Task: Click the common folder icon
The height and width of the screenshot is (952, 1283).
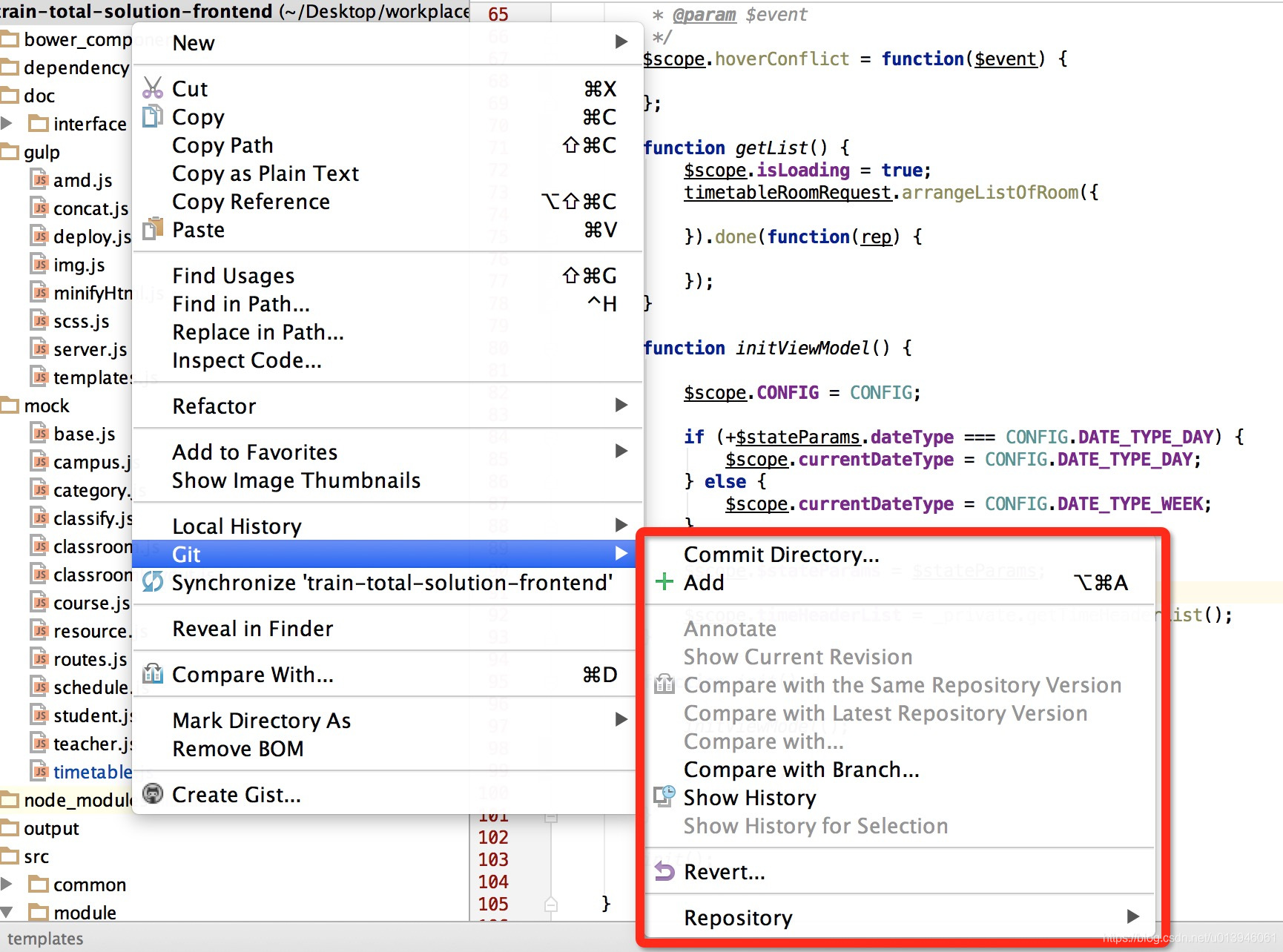Action: [39, 885]
